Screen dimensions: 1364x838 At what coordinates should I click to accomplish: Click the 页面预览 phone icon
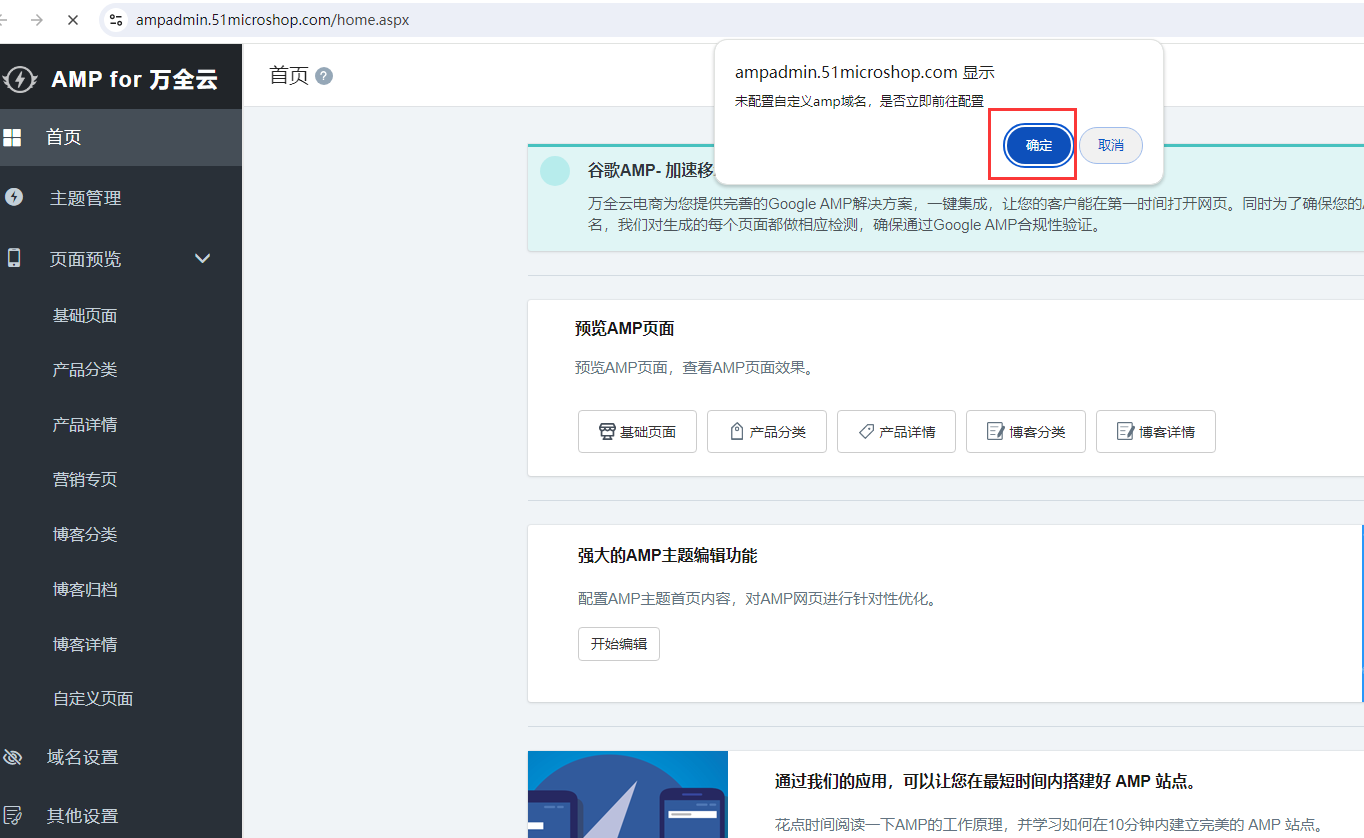click(14, 258)
